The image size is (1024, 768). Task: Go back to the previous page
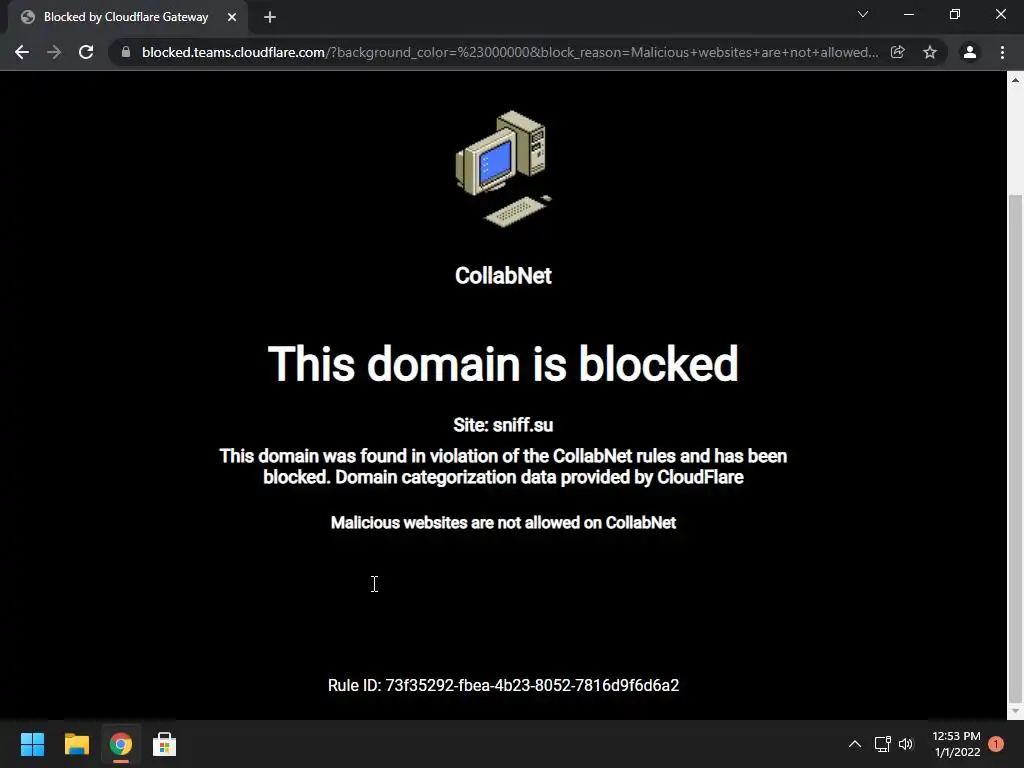22,52
